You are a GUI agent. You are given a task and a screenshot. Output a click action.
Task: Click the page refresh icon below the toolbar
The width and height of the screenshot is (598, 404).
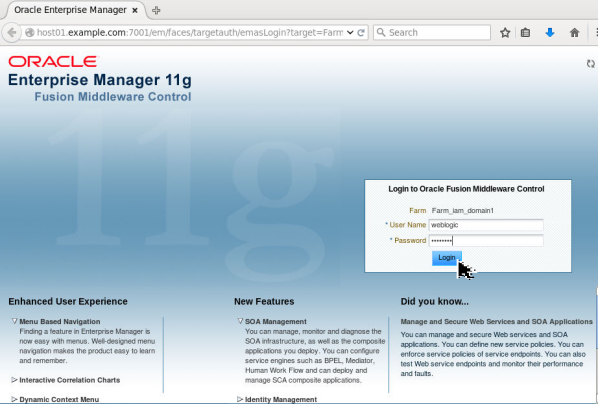pos(591,64)
